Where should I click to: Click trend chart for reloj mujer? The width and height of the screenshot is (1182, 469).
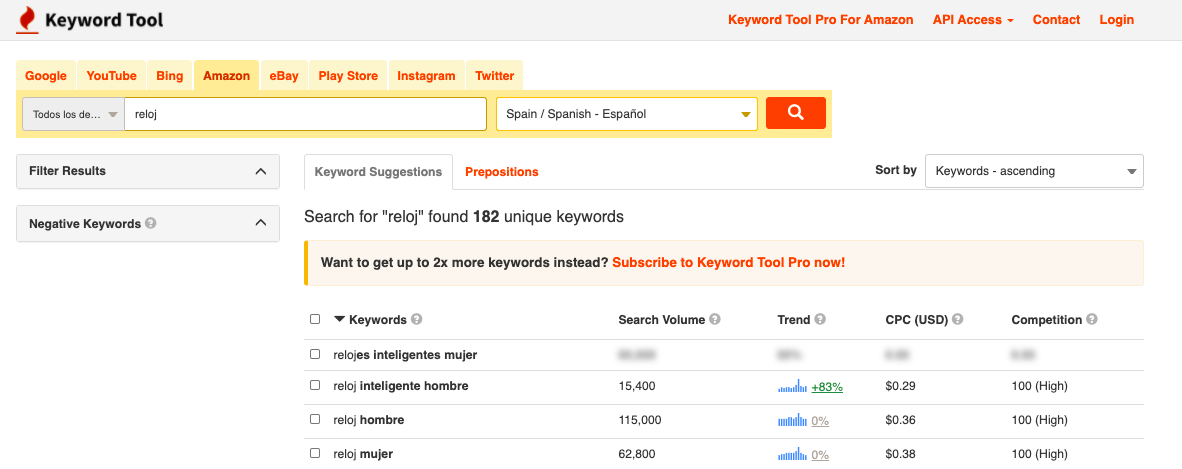(792, 455)
